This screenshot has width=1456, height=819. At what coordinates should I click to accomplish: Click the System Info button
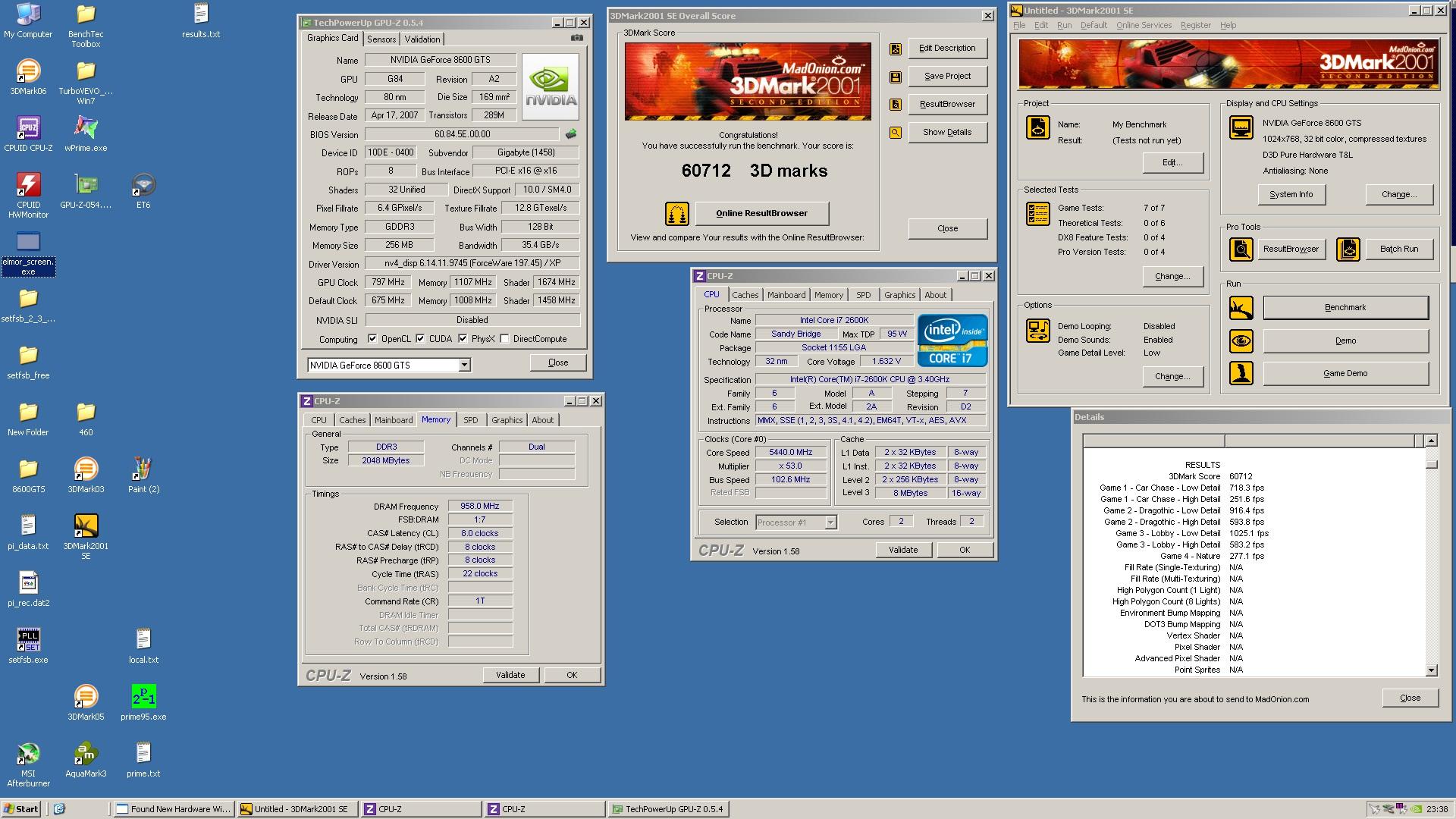1291,195
